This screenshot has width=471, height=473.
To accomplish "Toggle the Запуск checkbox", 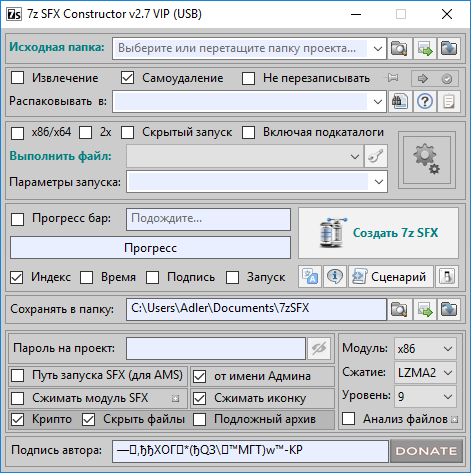I will point(232,277).
